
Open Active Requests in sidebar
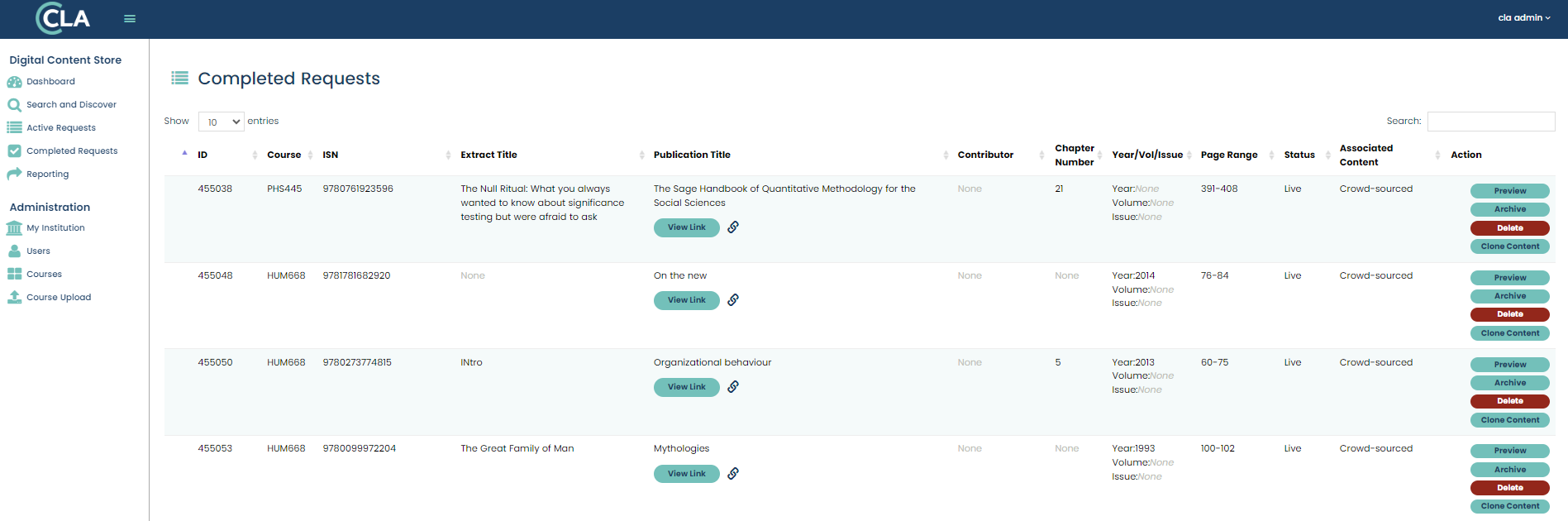pos(61,128)
